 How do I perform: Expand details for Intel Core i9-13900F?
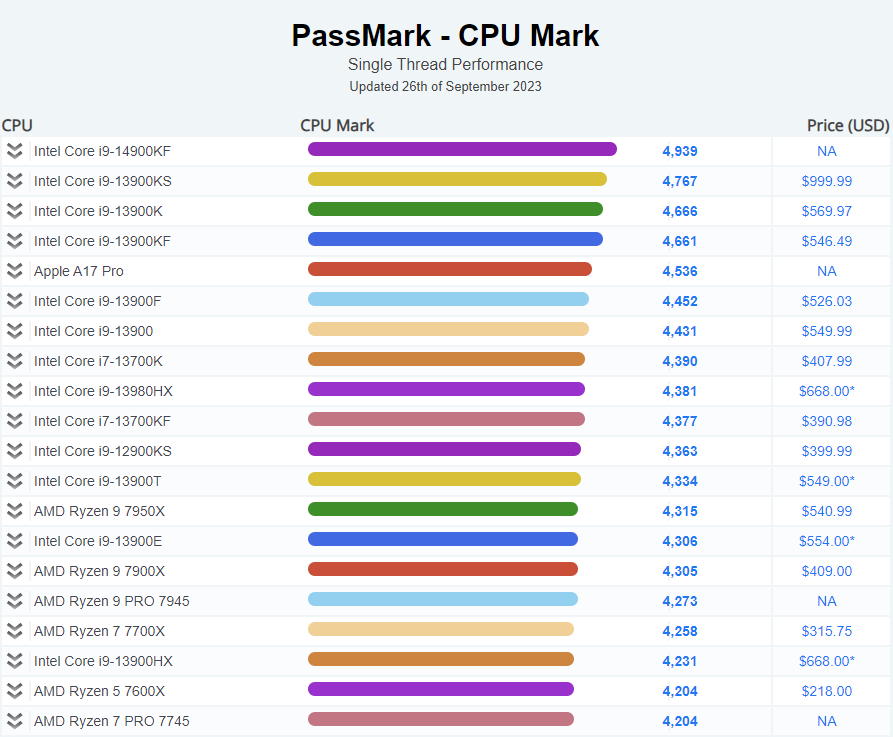pos(15,301)
